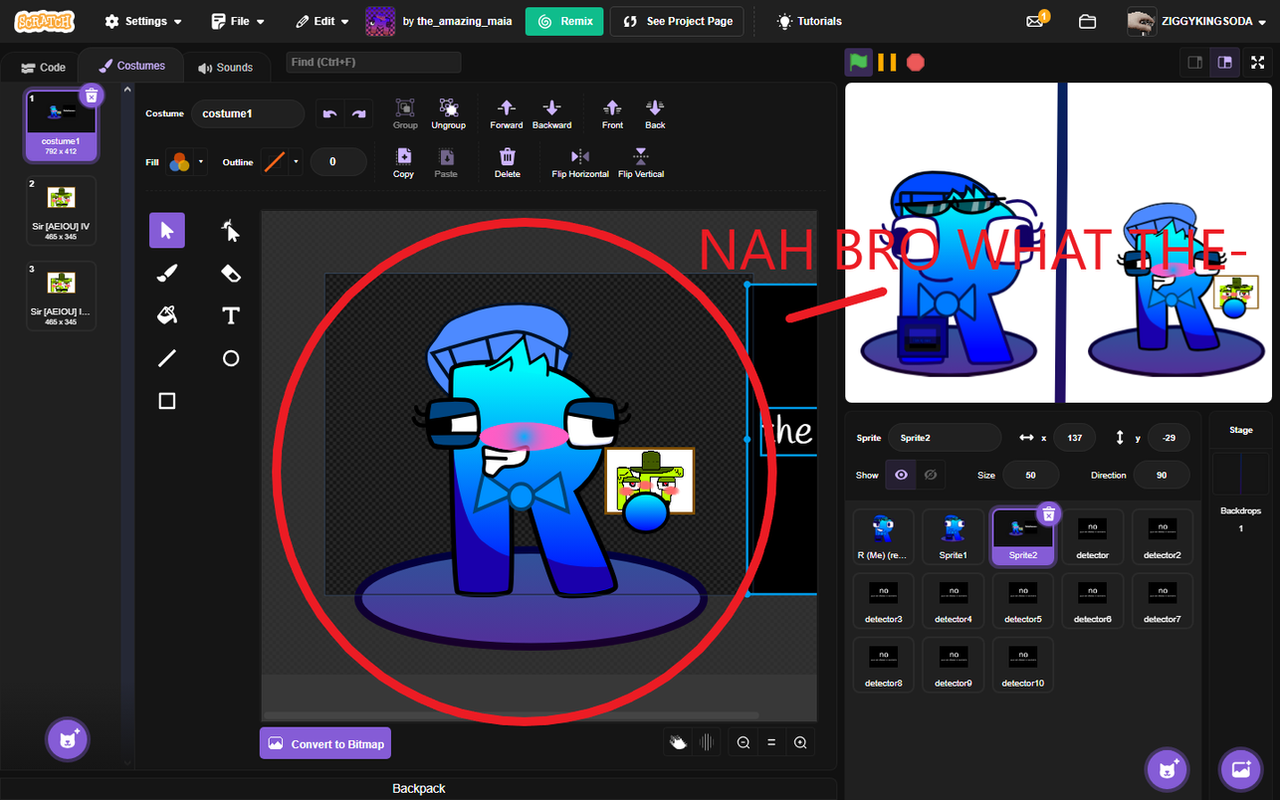This screenshot has width=1280, height=800.
Task: Open ZIGGYKINGSODA account dropdown
Action: (x=1198, y=21)
